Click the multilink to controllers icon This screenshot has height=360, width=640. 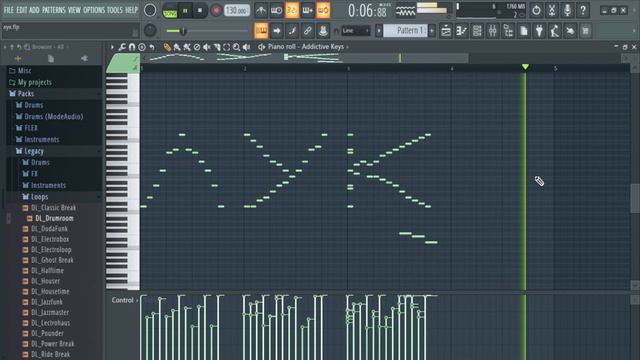[323, 31]
